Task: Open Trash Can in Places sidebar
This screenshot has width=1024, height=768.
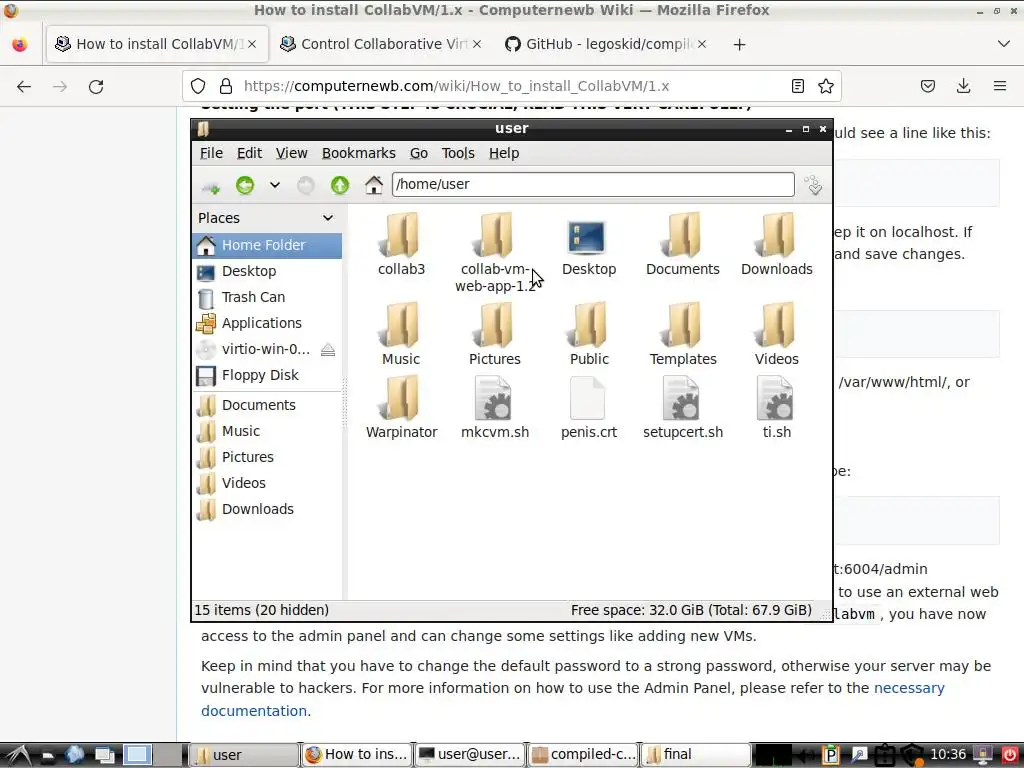Action: click(x=267, y=298)
